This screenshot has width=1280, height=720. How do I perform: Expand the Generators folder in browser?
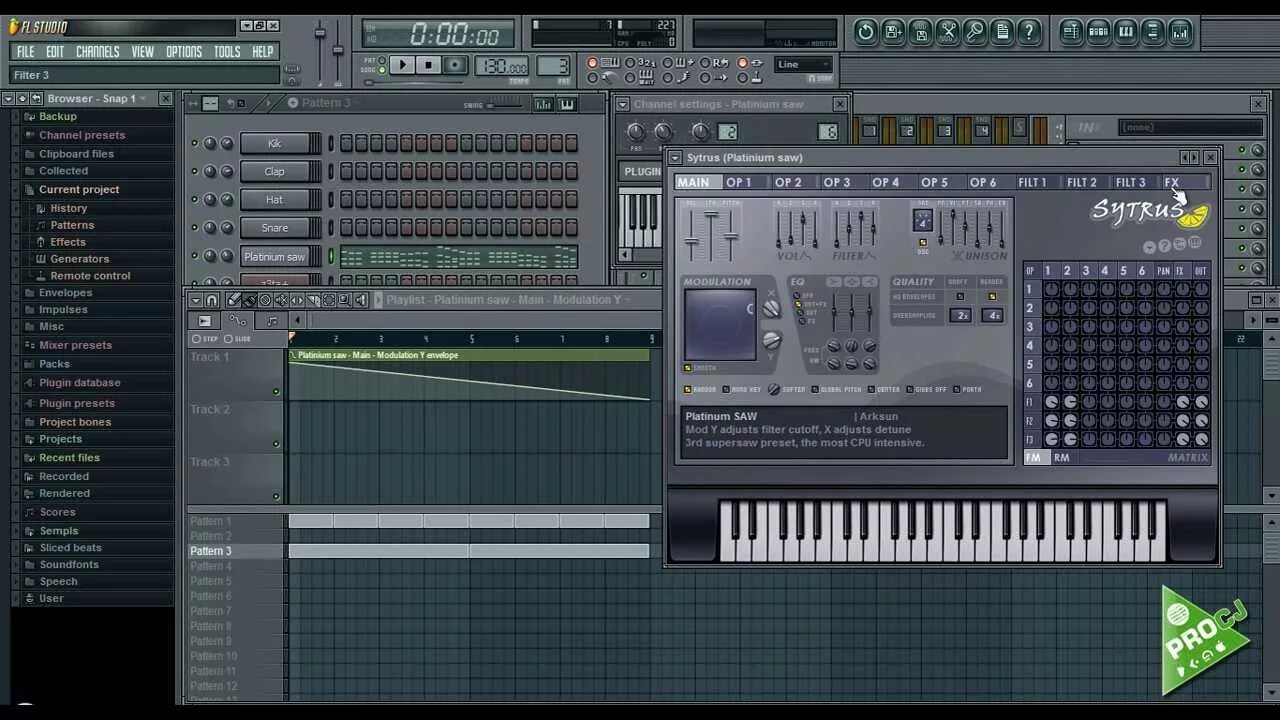click(79, 259)
